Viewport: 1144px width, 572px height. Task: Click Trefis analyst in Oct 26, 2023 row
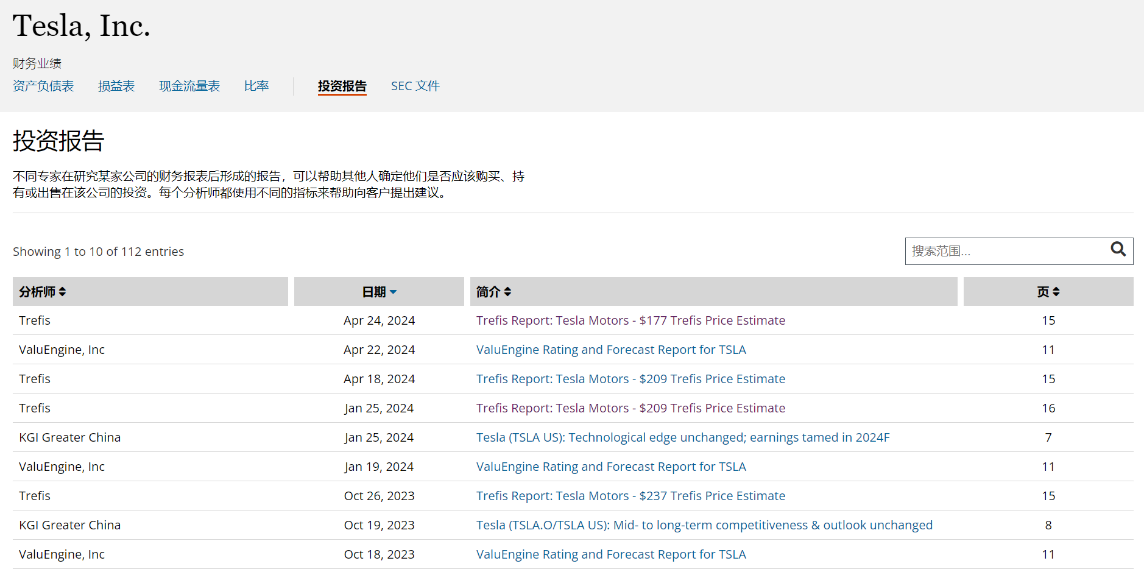tap(34, 495)
